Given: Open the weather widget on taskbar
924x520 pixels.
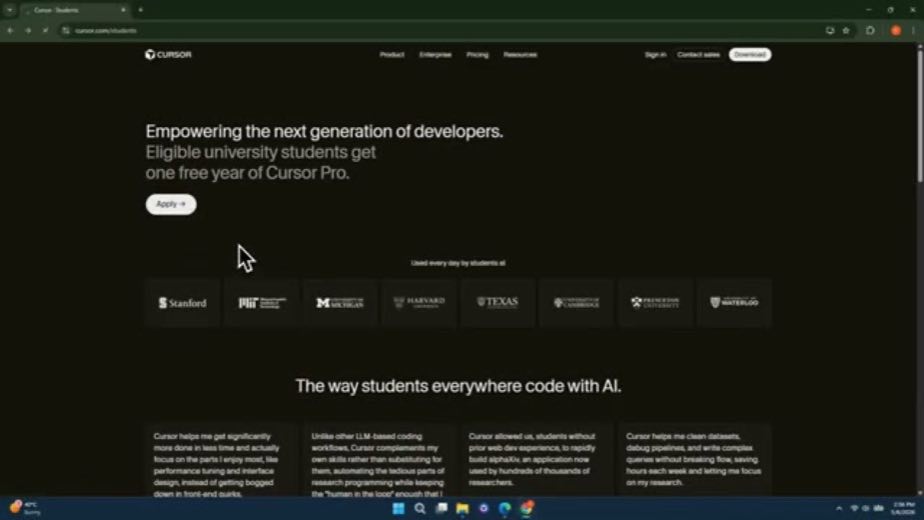Looking at the screenshot, I should pos(25,508).
